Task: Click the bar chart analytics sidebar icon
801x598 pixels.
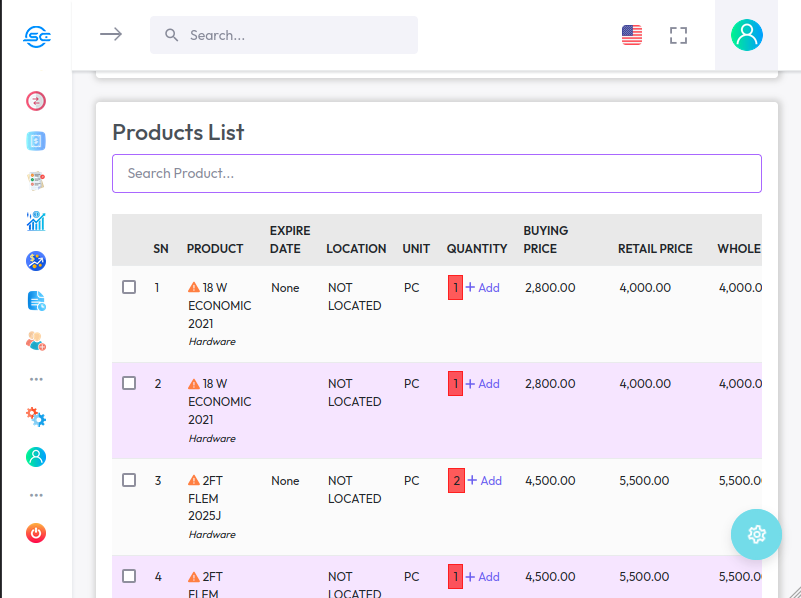Action: tap(36, 221)
